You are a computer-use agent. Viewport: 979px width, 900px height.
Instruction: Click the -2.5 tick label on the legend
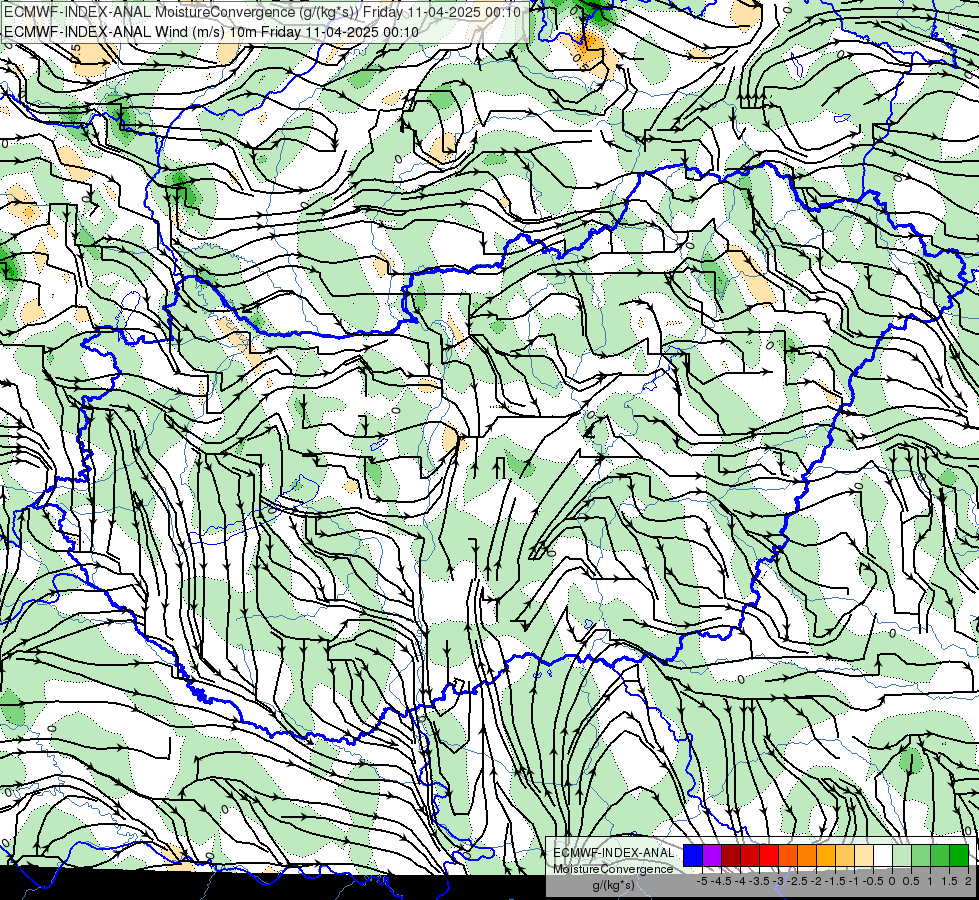coord(799,881)
